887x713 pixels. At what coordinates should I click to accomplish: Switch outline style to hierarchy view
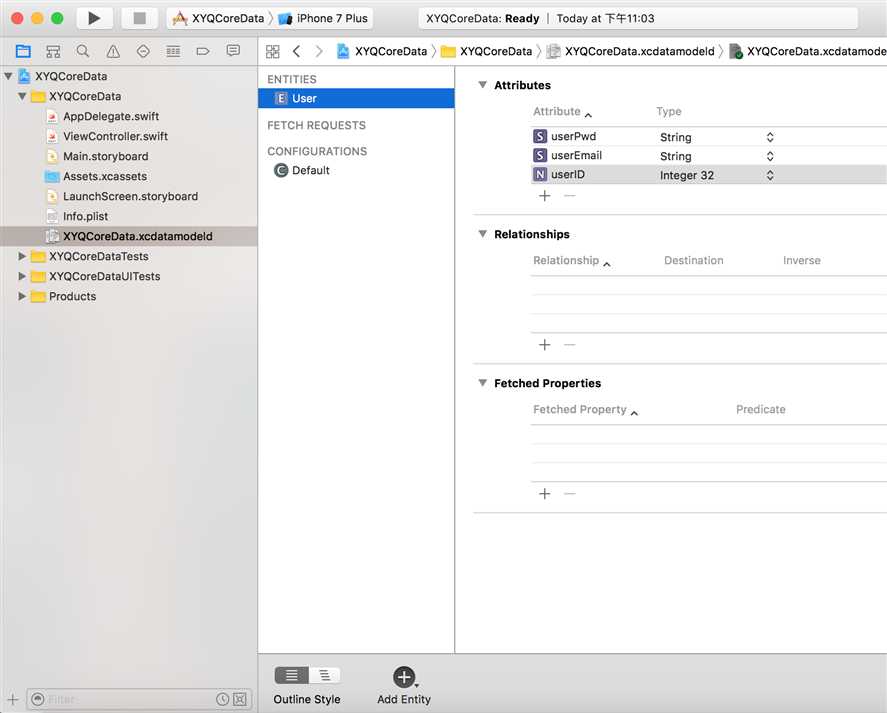325,675
